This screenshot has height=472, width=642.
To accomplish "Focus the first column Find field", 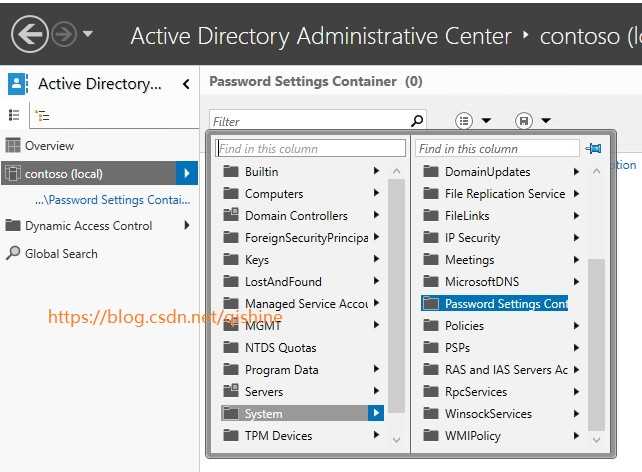I will pyautogui.click(x=310, y=148).
